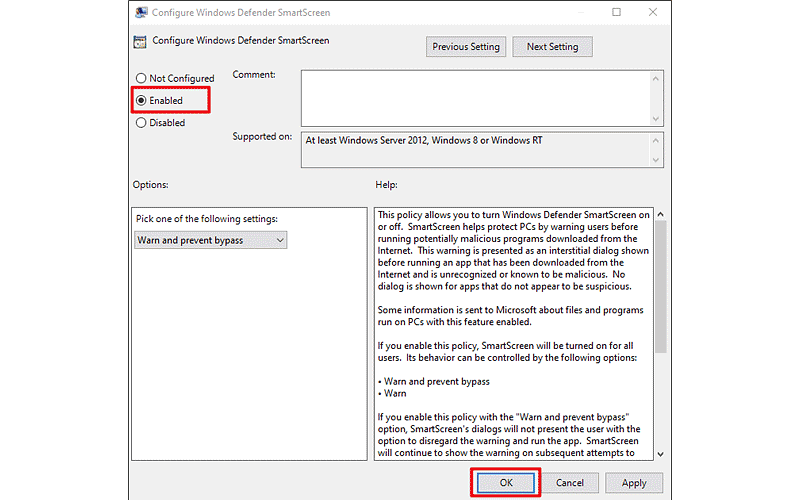The image size is (800, 500).
Task: Maximize the Configure Windows Defender SmartScreen window
Action: [x=616, y=12]
